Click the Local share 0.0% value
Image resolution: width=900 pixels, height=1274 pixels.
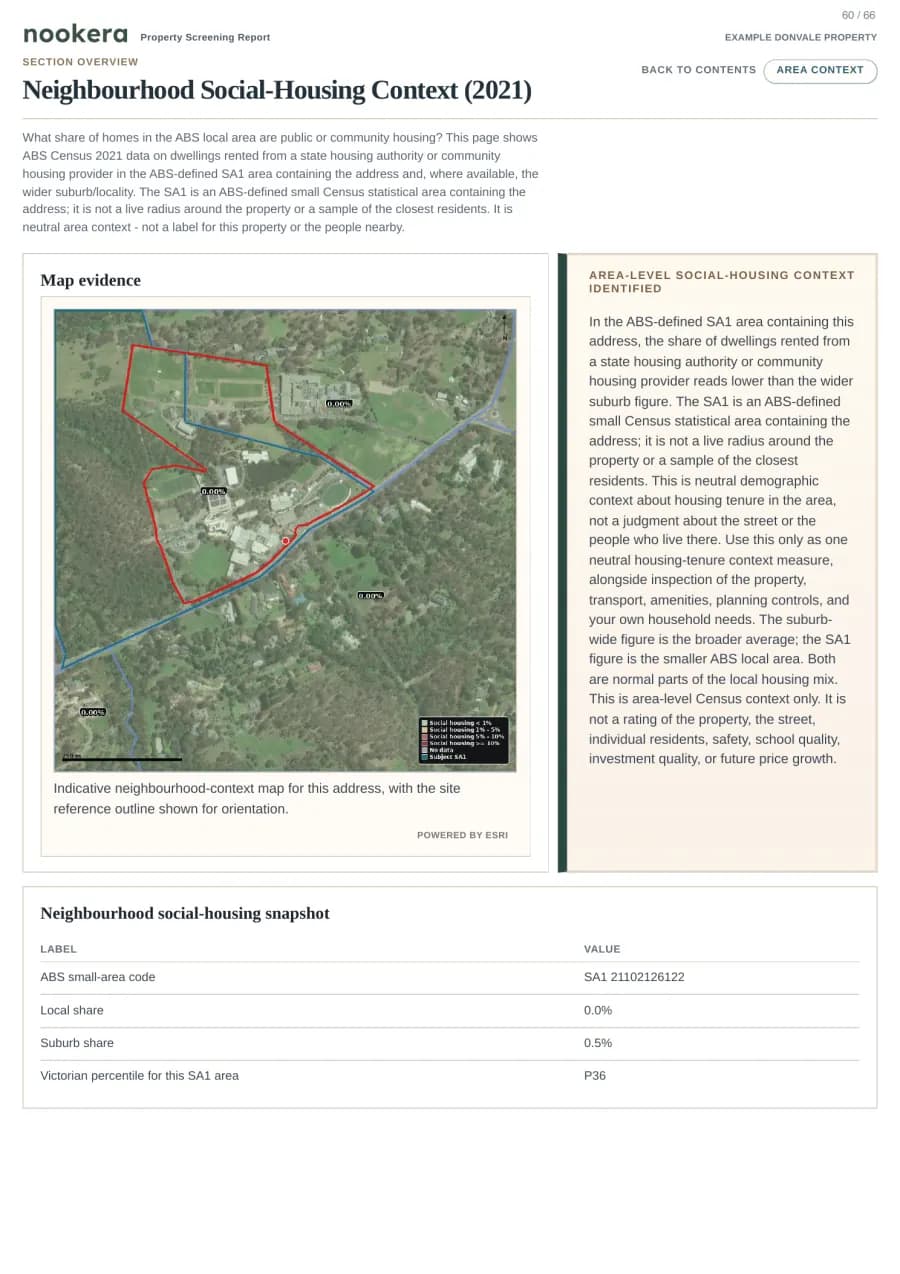598,1010
